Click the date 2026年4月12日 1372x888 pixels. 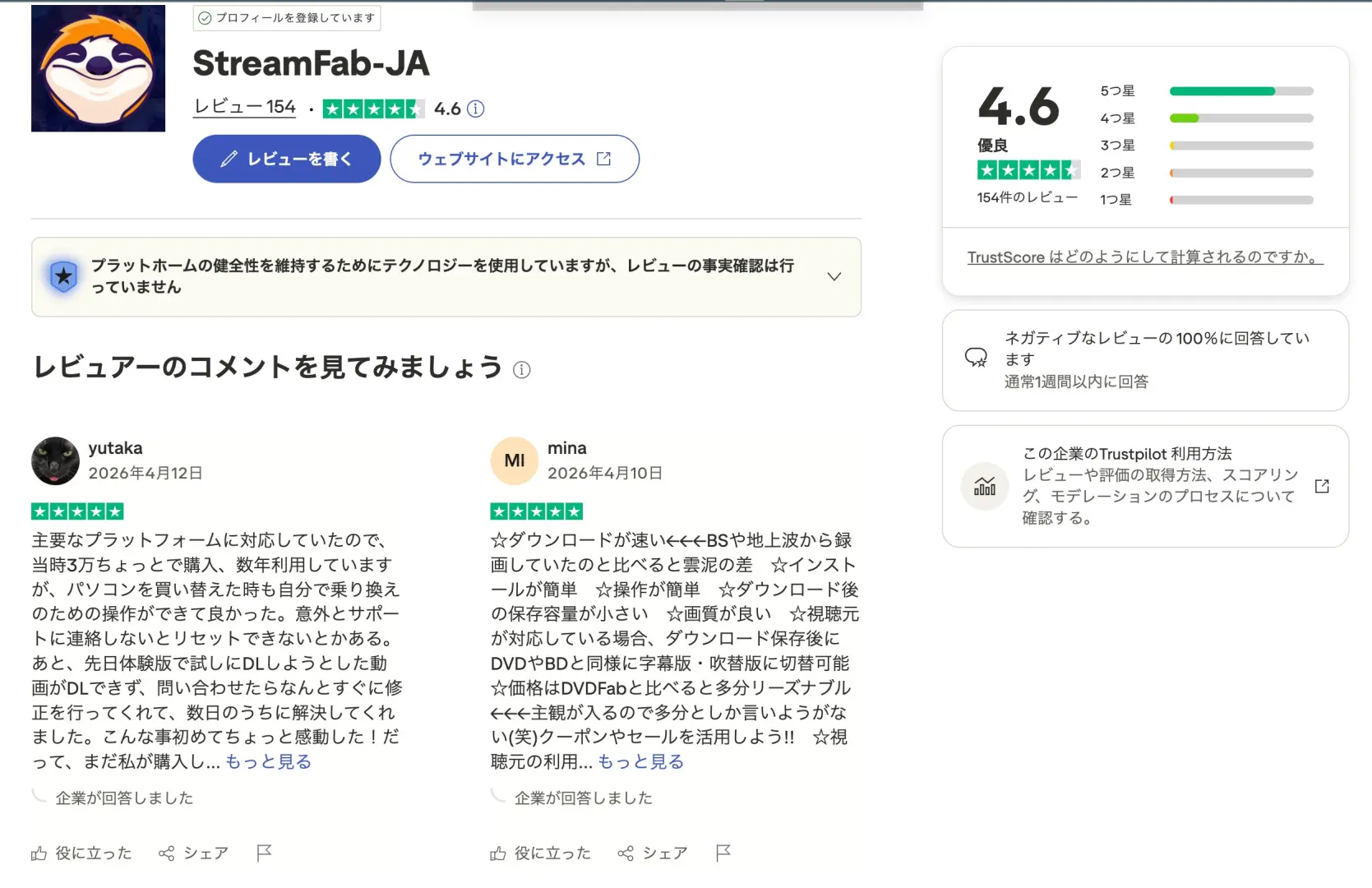[146, 473]
